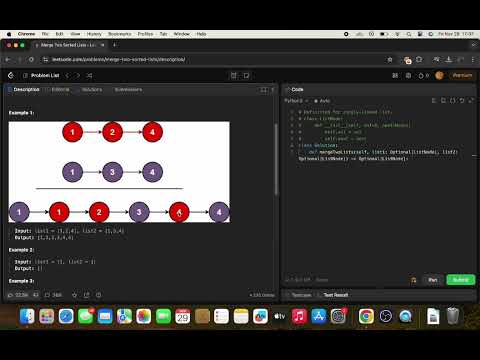Reload the page

pyautogui.click(x=31, y=60)
